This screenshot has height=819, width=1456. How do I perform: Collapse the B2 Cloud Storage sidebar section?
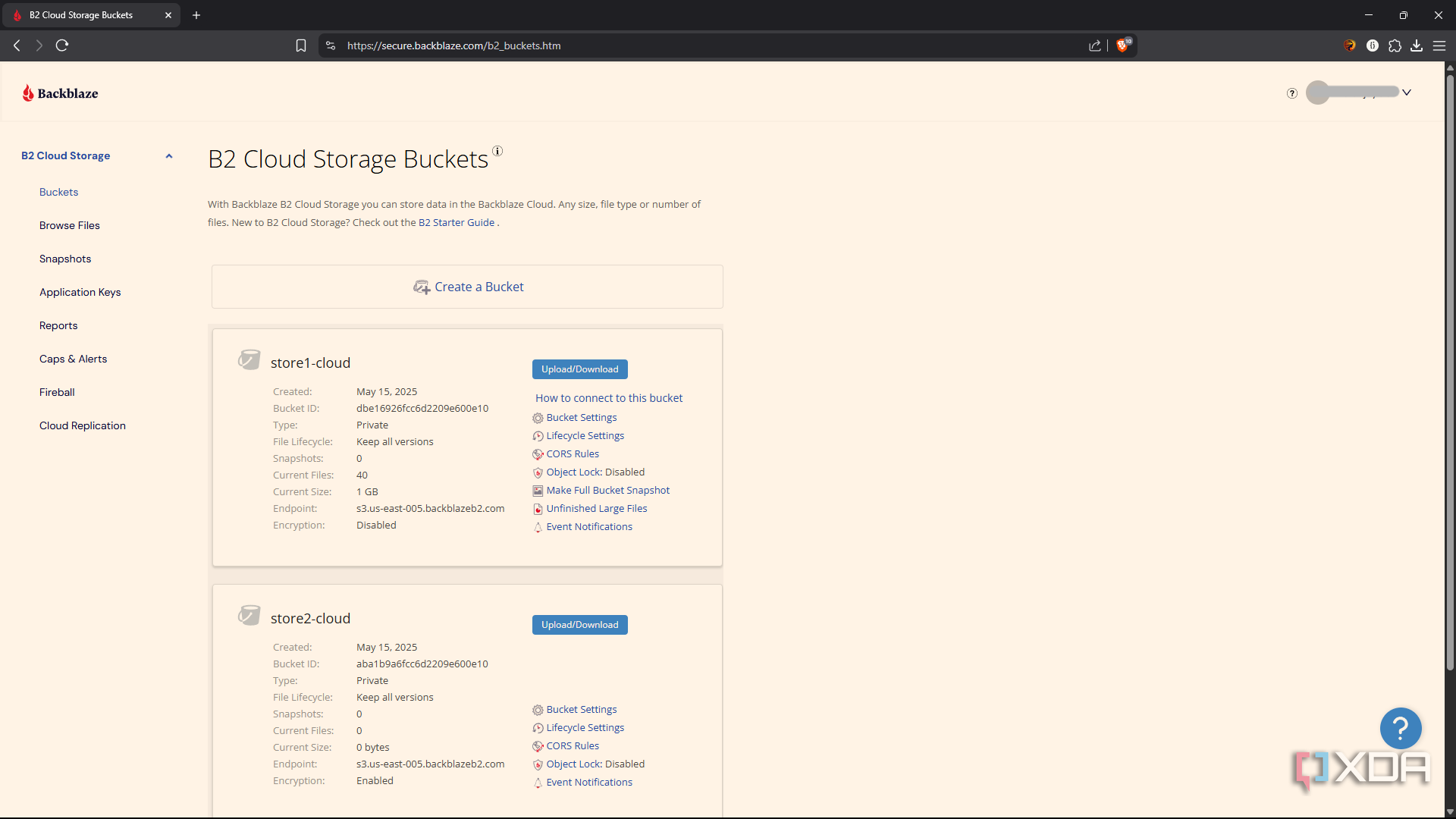click(x=169, y=156)
